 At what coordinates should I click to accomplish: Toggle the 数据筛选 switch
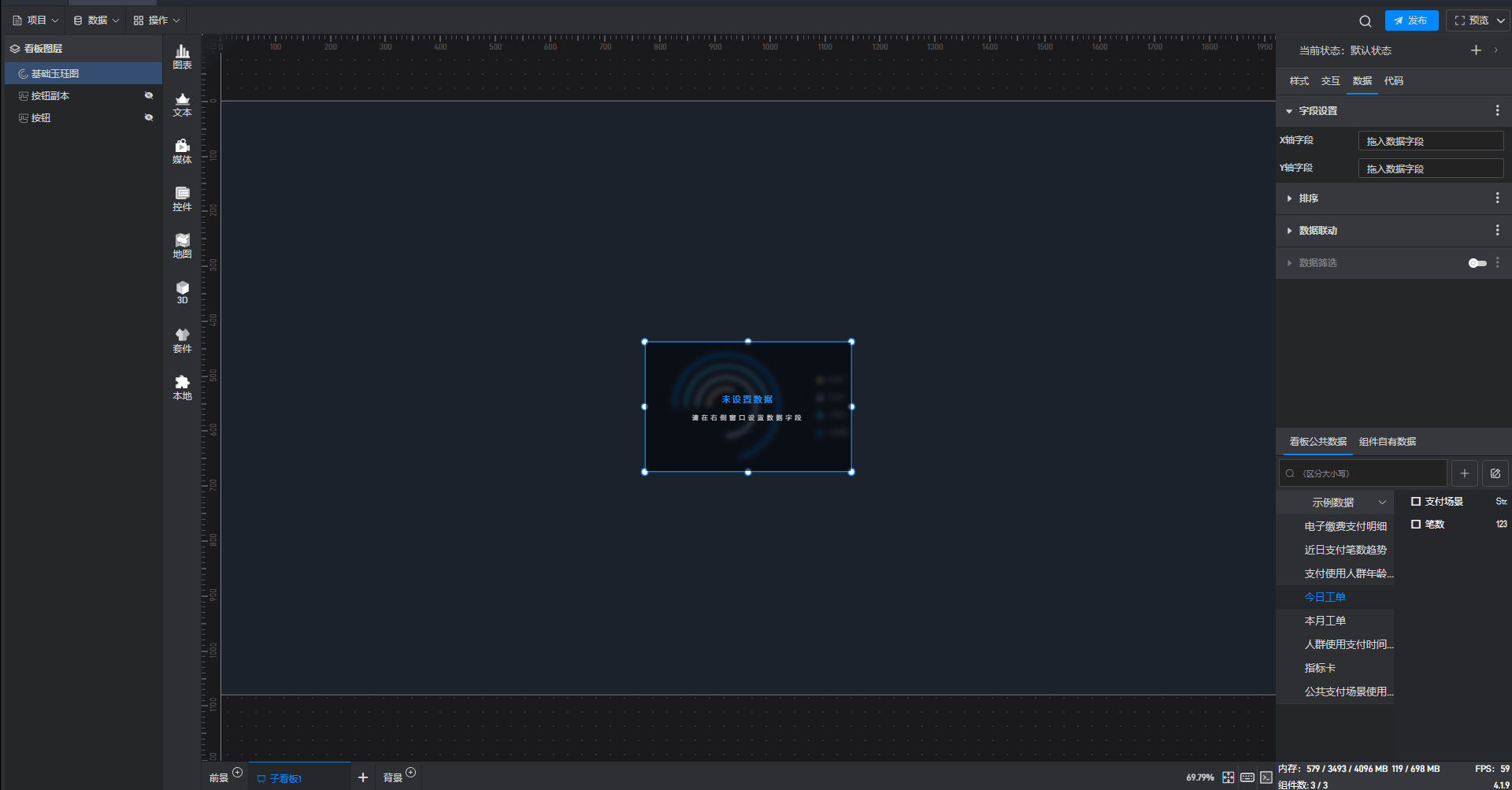1477,263
